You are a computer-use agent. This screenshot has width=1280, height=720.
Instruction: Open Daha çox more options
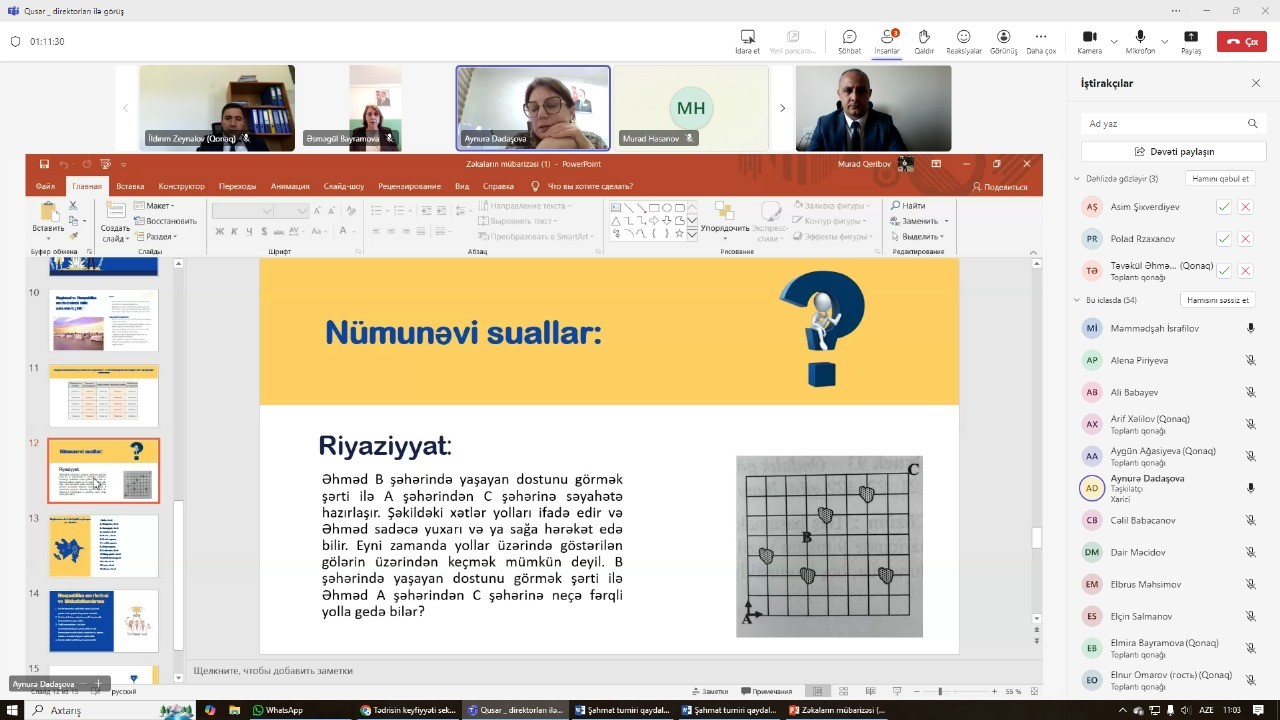[x=1041, y=39]
